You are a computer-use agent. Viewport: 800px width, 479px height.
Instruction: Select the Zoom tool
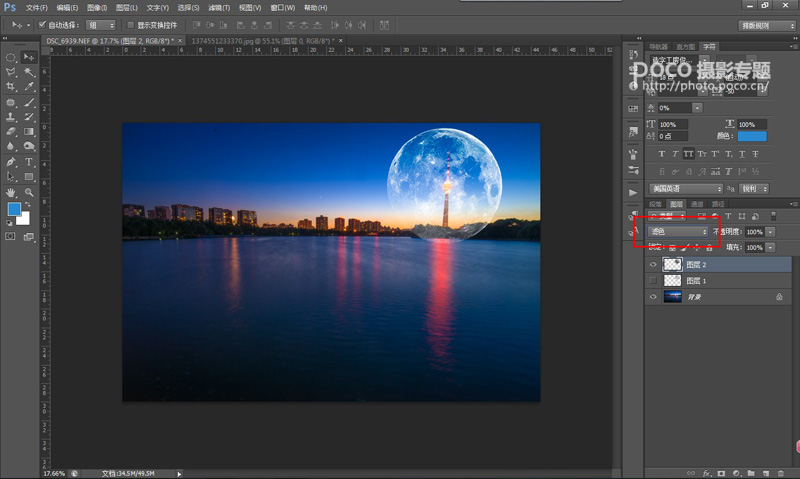pos(29,192)
